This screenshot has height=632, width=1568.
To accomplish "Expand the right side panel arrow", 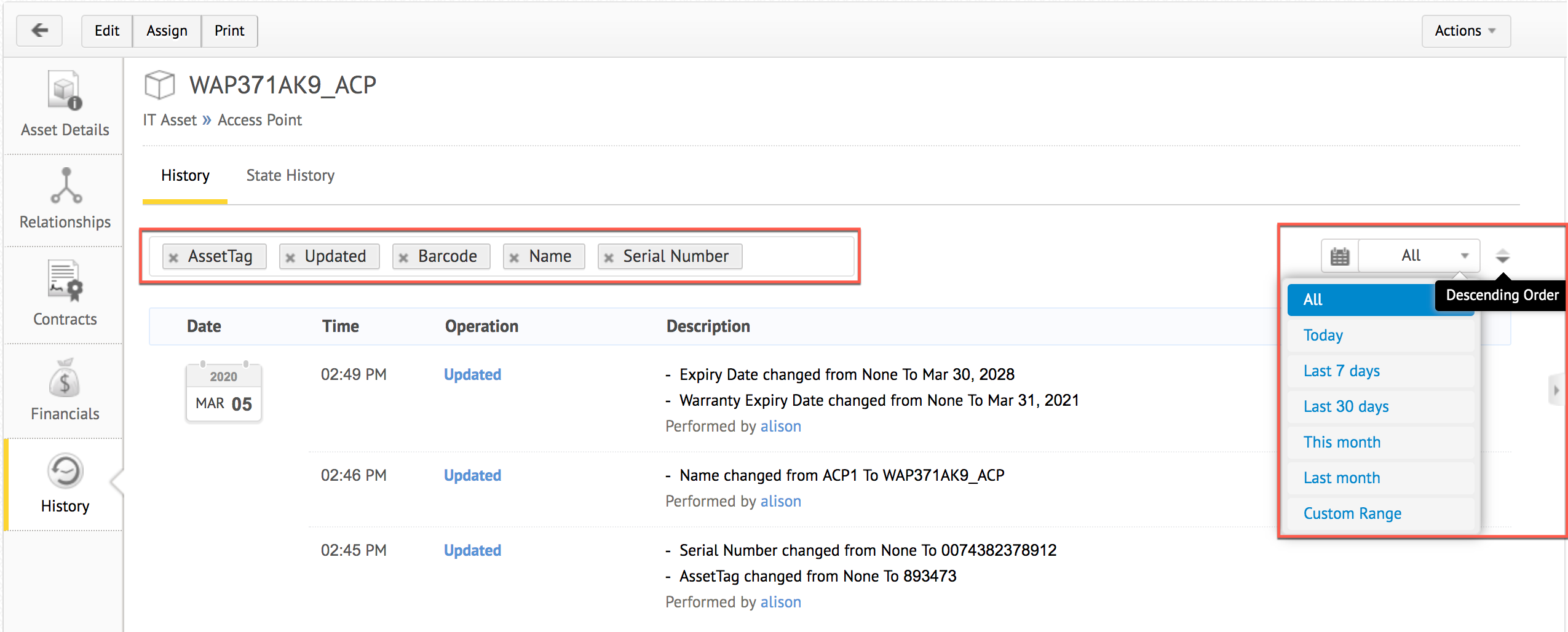I will (x=1556, y=390).
